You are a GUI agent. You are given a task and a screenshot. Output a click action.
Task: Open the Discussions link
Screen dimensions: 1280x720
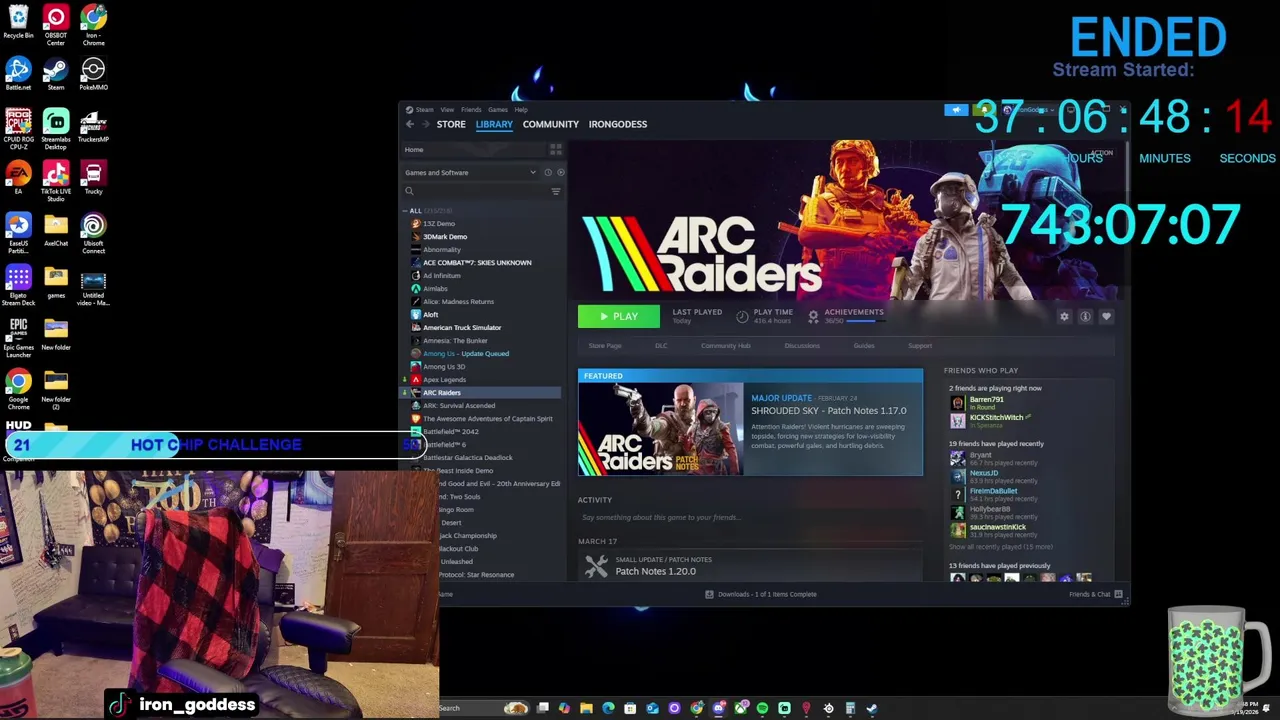(x=802, y=346)
